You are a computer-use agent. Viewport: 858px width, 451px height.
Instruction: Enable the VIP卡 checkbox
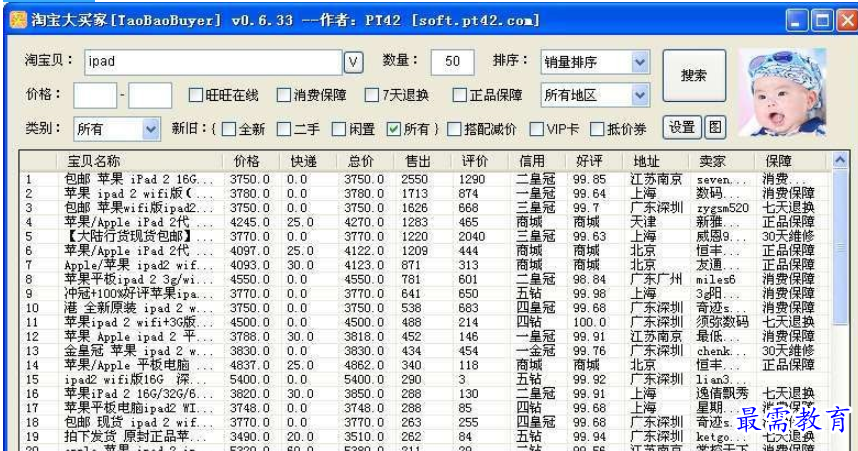point(536,129)
